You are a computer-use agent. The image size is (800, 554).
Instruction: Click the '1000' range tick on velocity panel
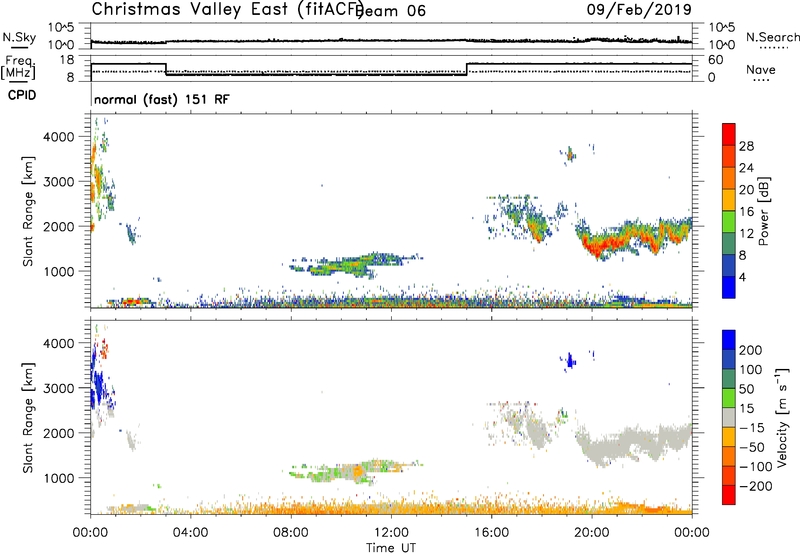pos(59,478)
